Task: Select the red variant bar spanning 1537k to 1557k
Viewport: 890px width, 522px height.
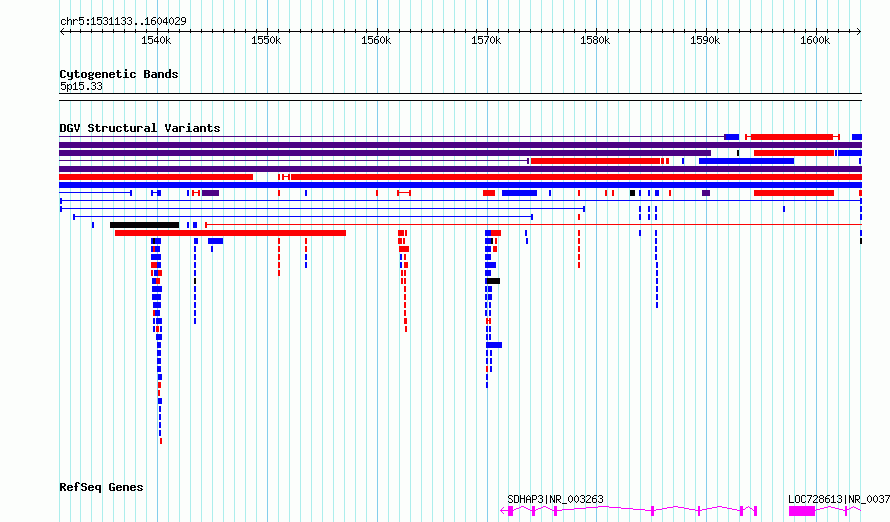Action: 230,233
